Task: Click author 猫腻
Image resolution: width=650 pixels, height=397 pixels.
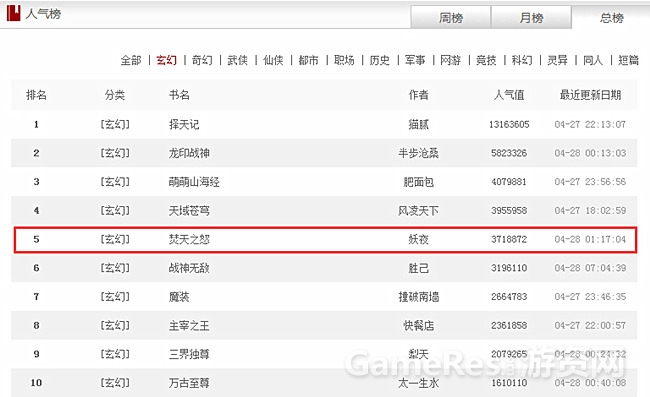Action: (419, 124)
